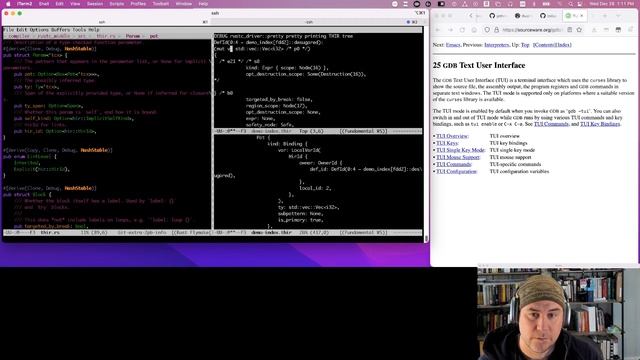Bookmark this page with the star icon
Image resolution: width=640 pixels, height=360 pixels.
(579, 30)
